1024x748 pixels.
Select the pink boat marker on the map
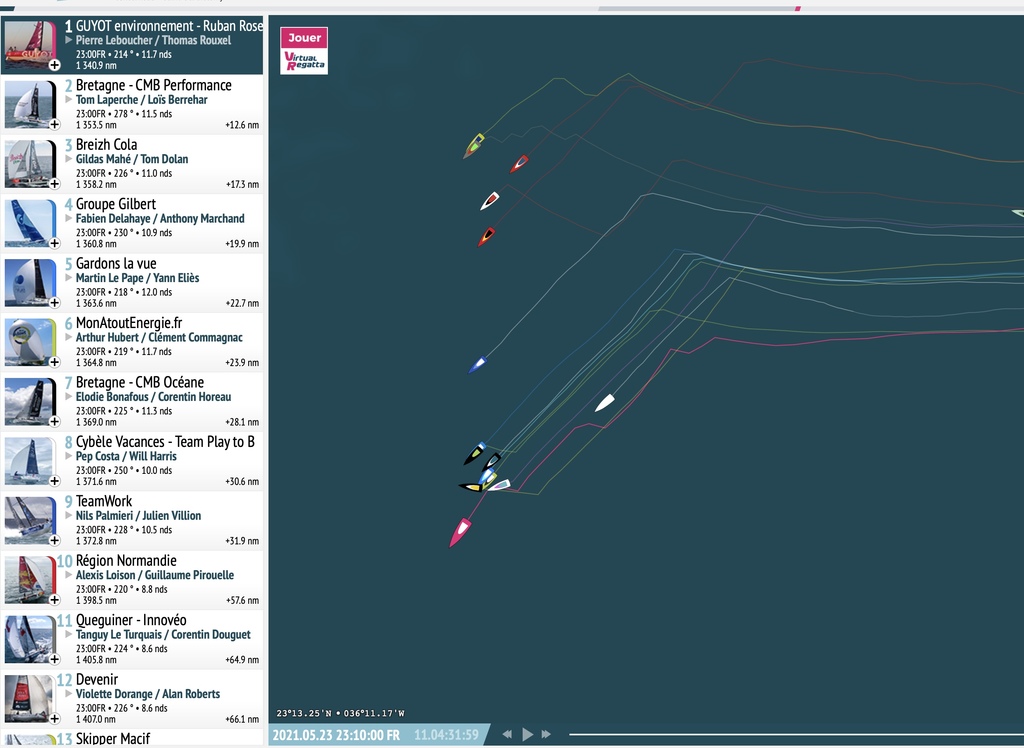point(460,532)
